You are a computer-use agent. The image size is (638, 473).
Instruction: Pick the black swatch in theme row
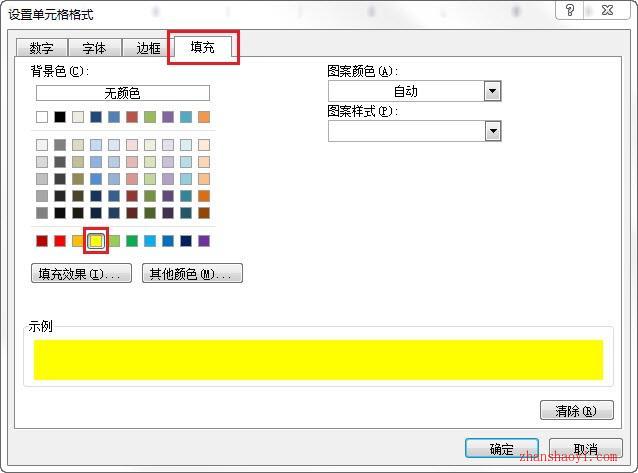coord(60,117)
